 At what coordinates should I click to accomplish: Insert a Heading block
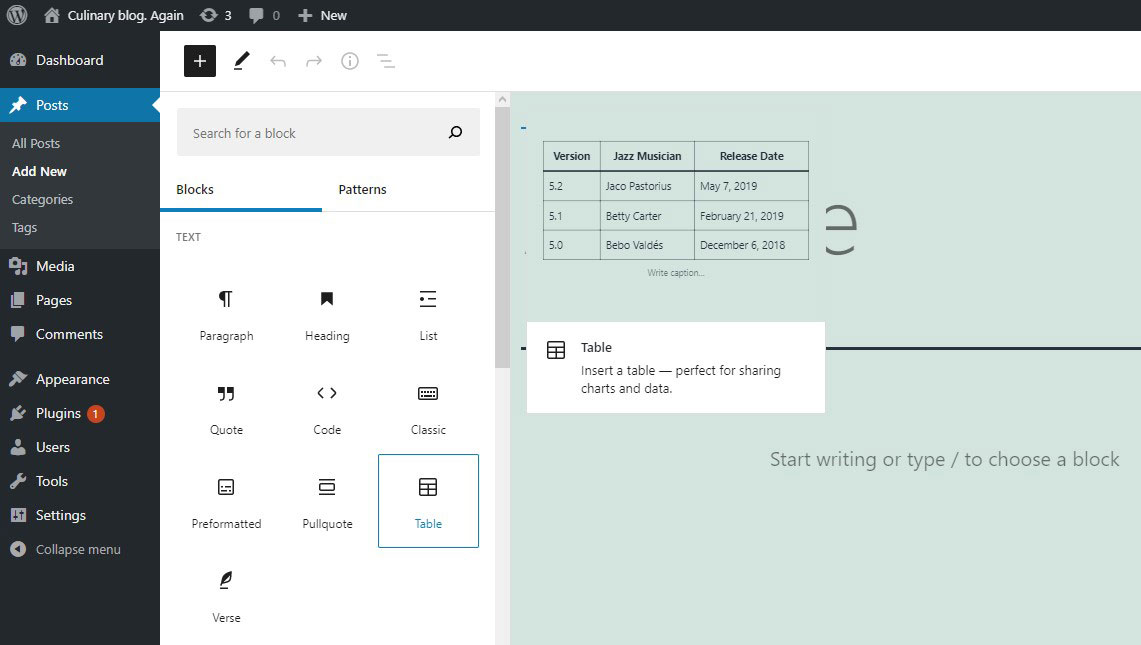327,314
